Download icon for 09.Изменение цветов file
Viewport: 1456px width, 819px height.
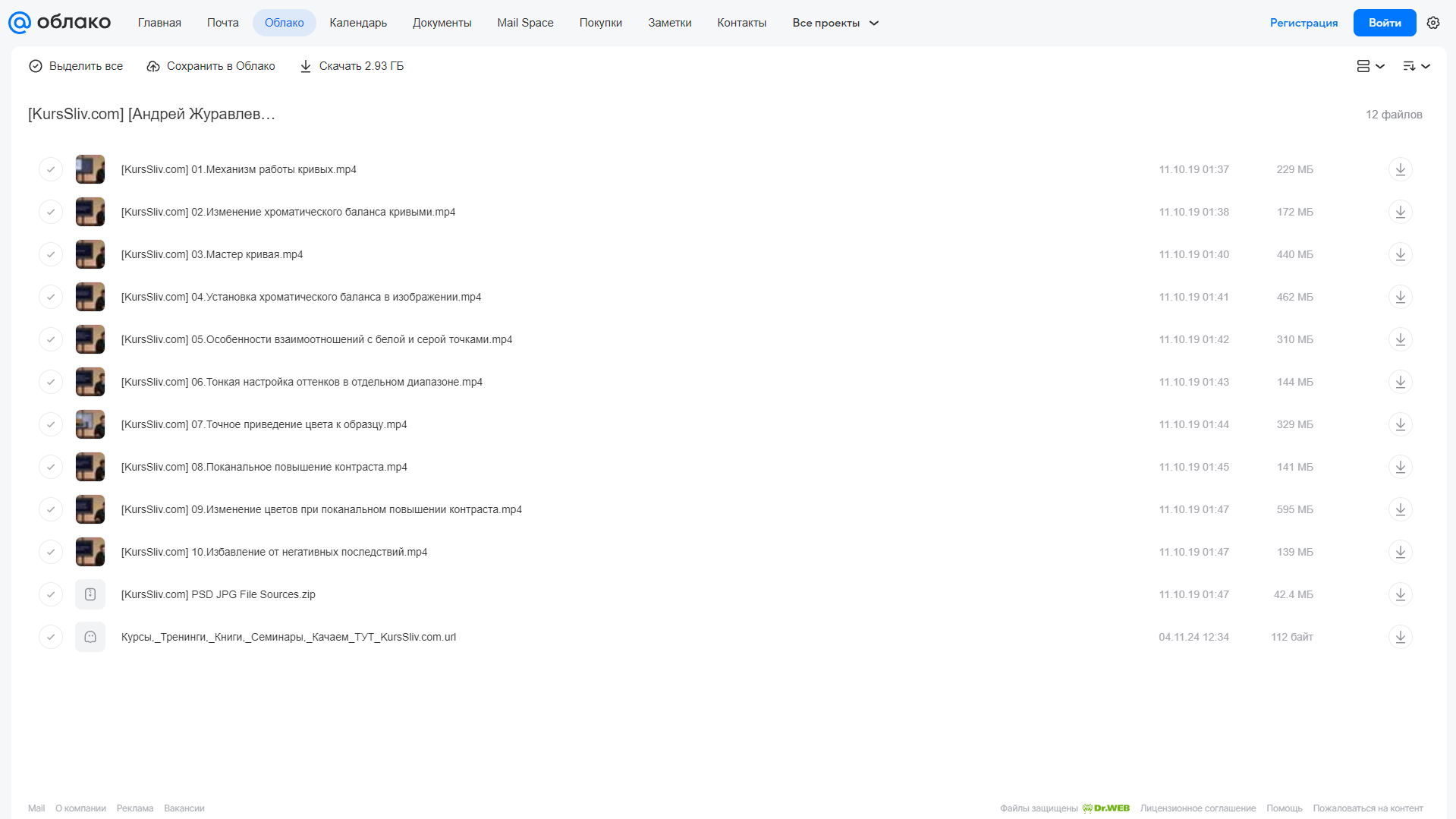[x=1400, y=509]
